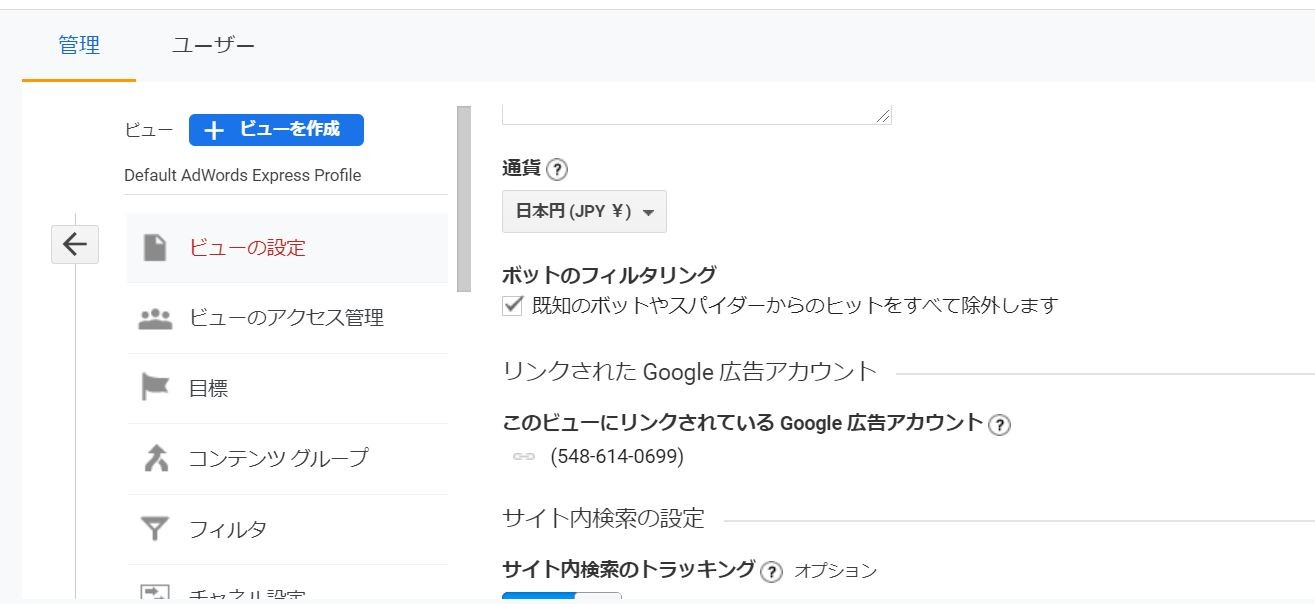The width and height of the screenshot is (1315, 604).
Task: Click the back arrow icon button
Action: click(x=75, y=244)
